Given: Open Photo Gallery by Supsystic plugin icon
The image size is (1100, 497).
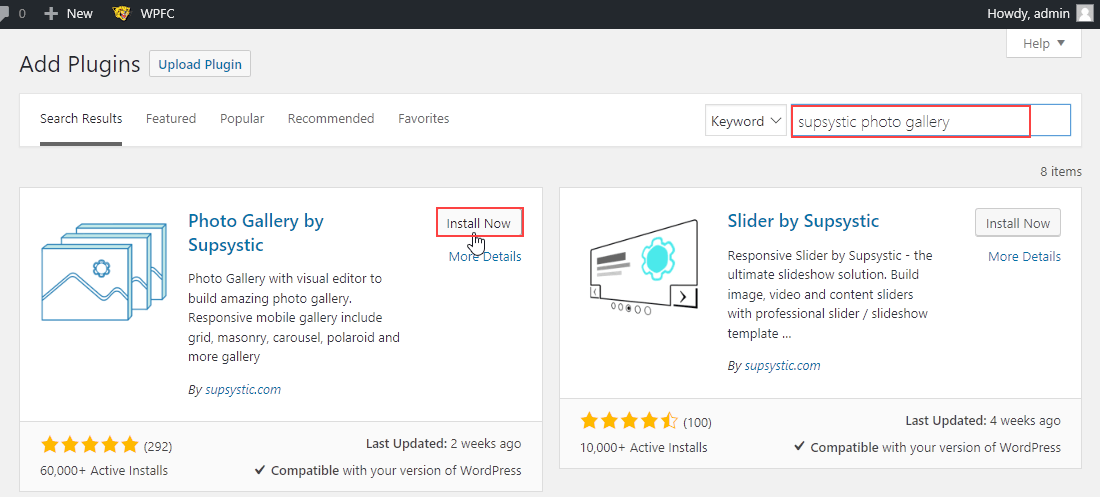Looking at the screenshot, I should tap(105, 272).
